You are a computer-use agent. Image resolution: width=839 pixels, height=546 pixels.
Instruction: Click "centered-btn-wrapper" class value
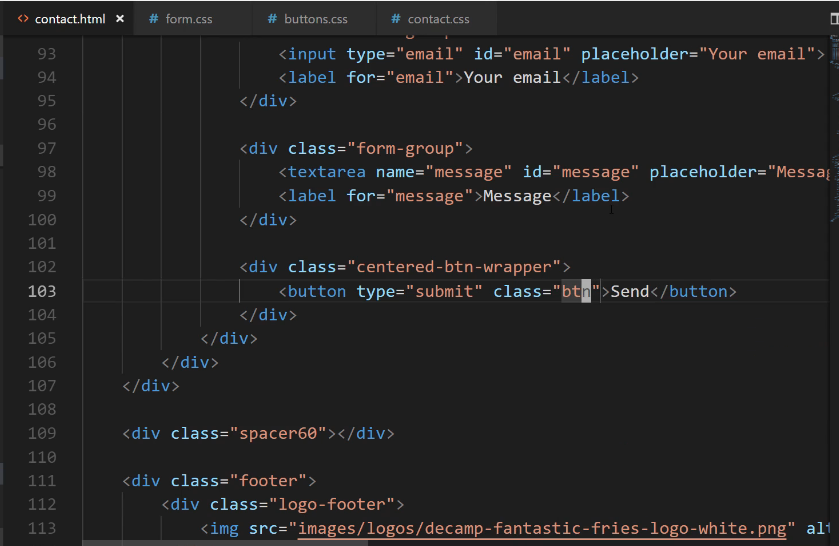tap(454, 267)
